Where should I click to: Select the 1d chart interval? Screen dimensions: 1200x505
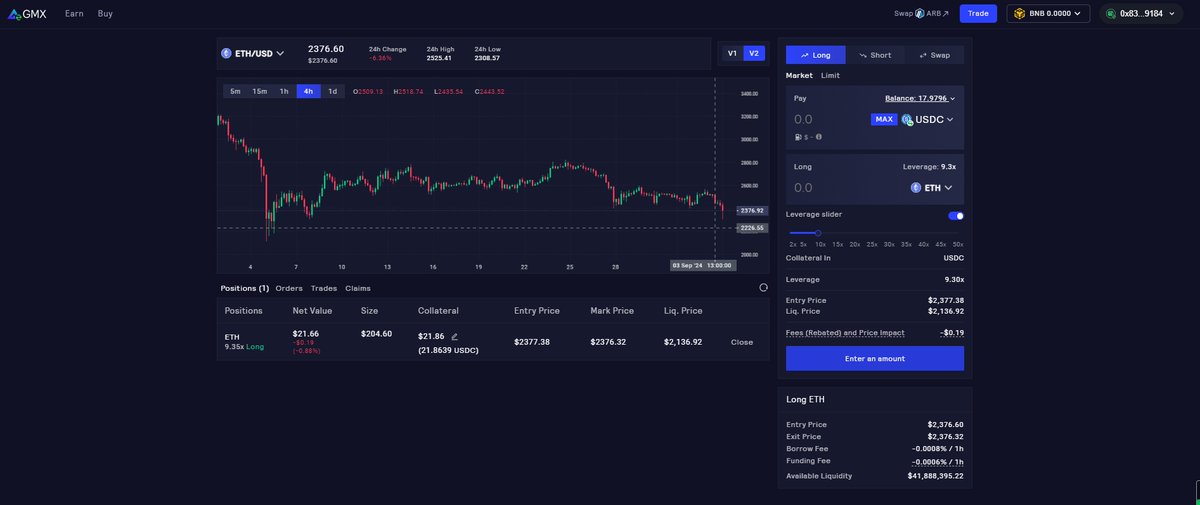tap(333, 91)
